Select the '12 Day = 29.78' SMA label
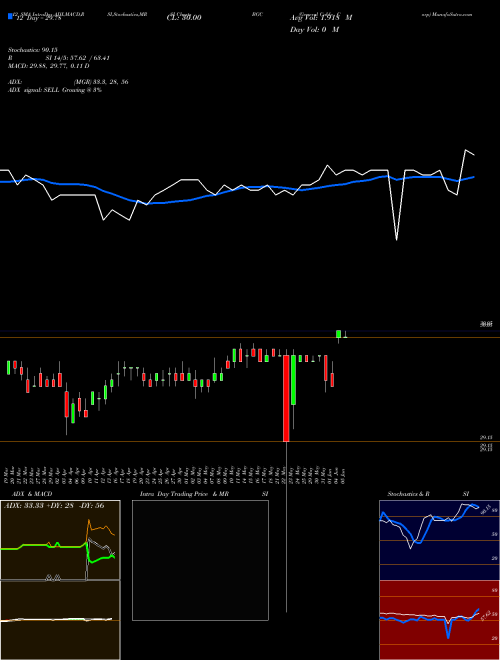 [x=39, y=18]
